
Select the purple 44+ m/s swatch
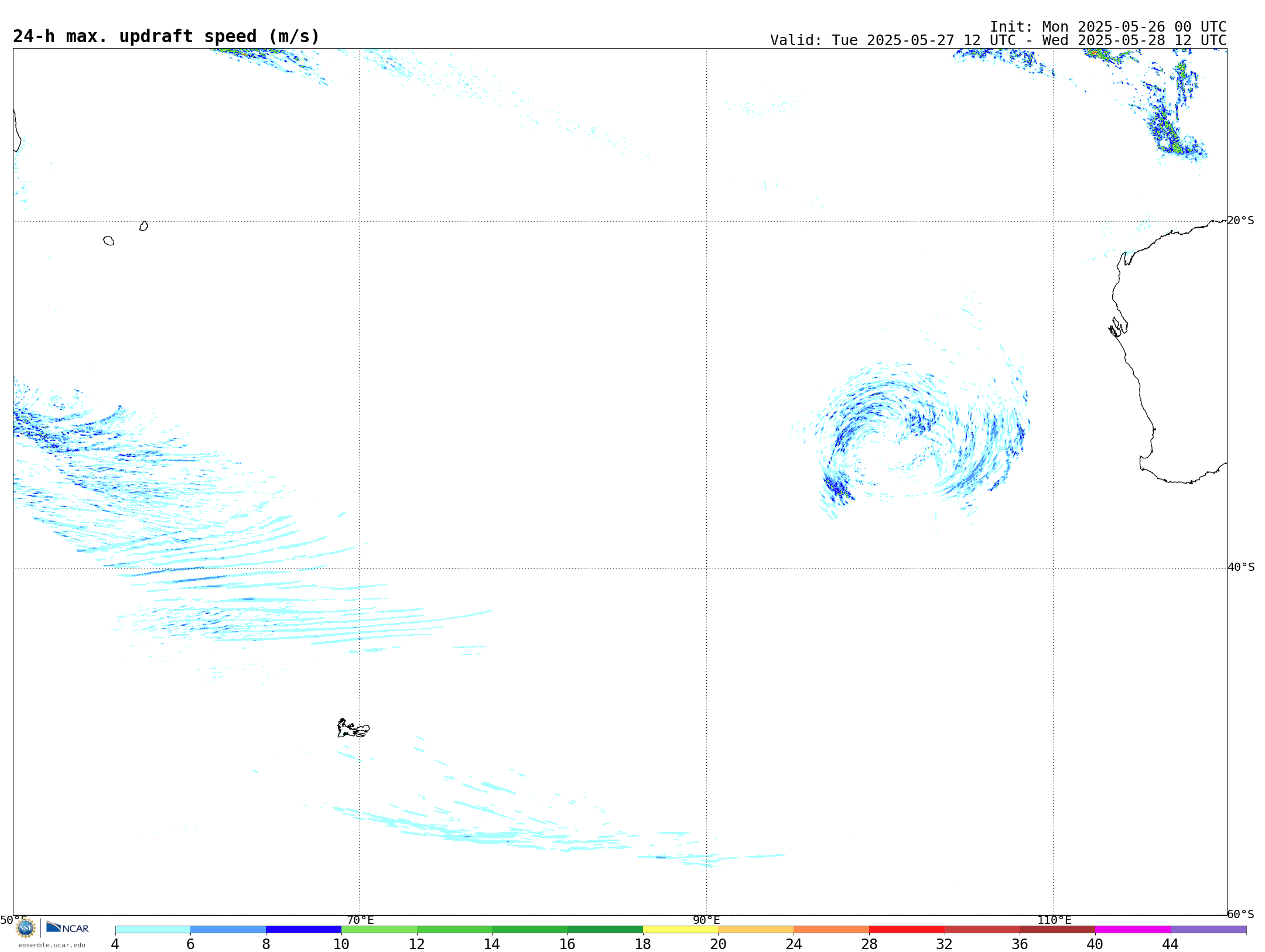point(1209,930)
